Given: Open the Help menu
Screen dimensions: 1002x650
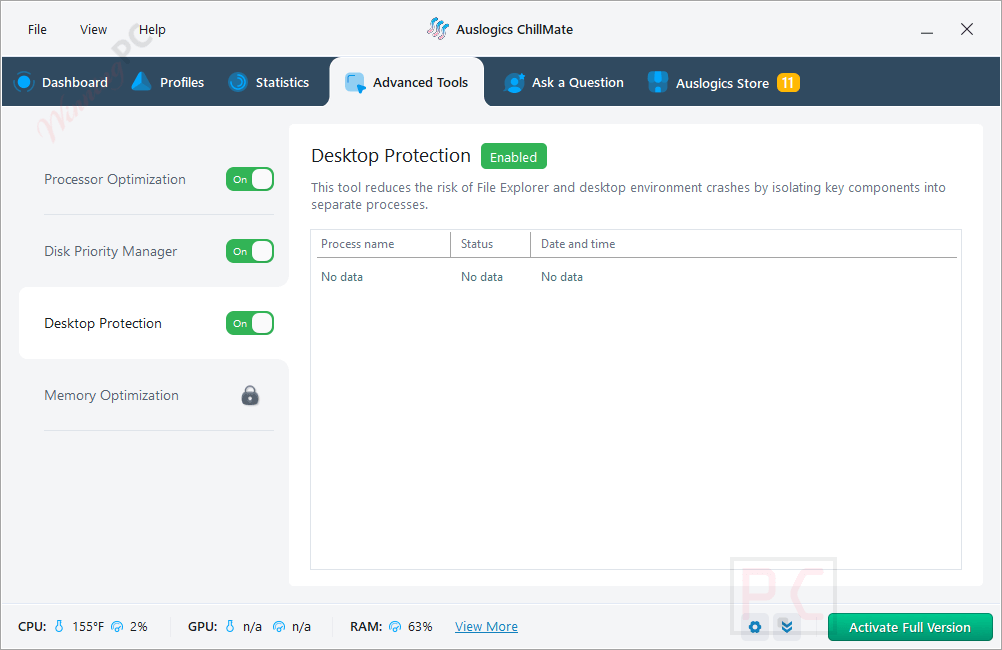Looking at the screenshot, I should pyautogui.click(x=152, y=29).
